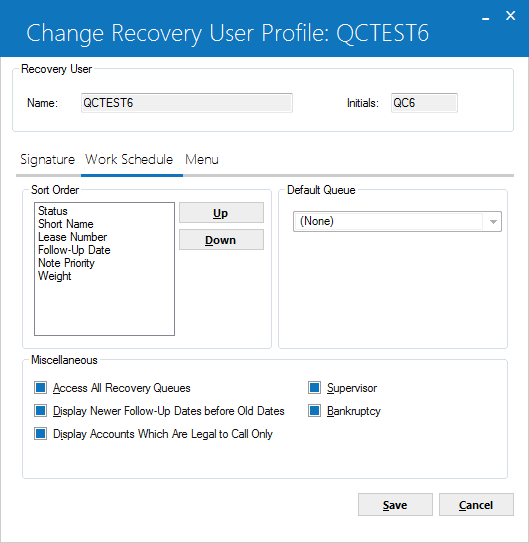
Task: Toggle Display Newer Follow-Up Dates before Old Dates
Action: [x=41, y=411]
